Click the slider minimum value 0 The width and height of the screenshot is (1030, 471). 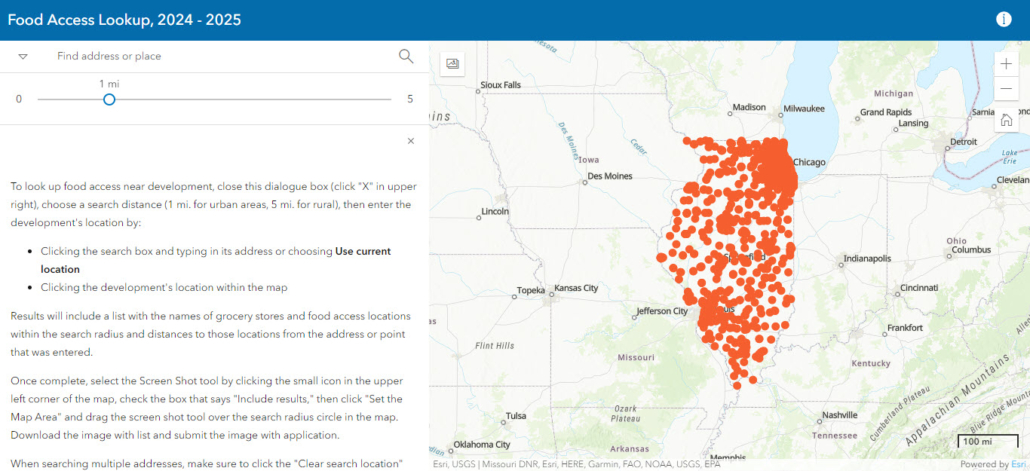click(18, 99)
